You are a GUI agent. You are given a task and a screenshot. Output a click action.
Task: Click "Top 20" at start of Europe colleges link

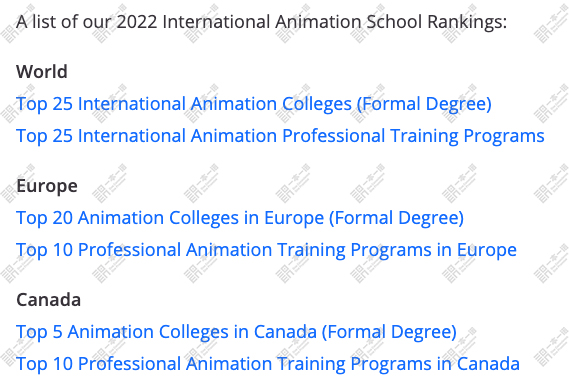(x=44, y=218)
